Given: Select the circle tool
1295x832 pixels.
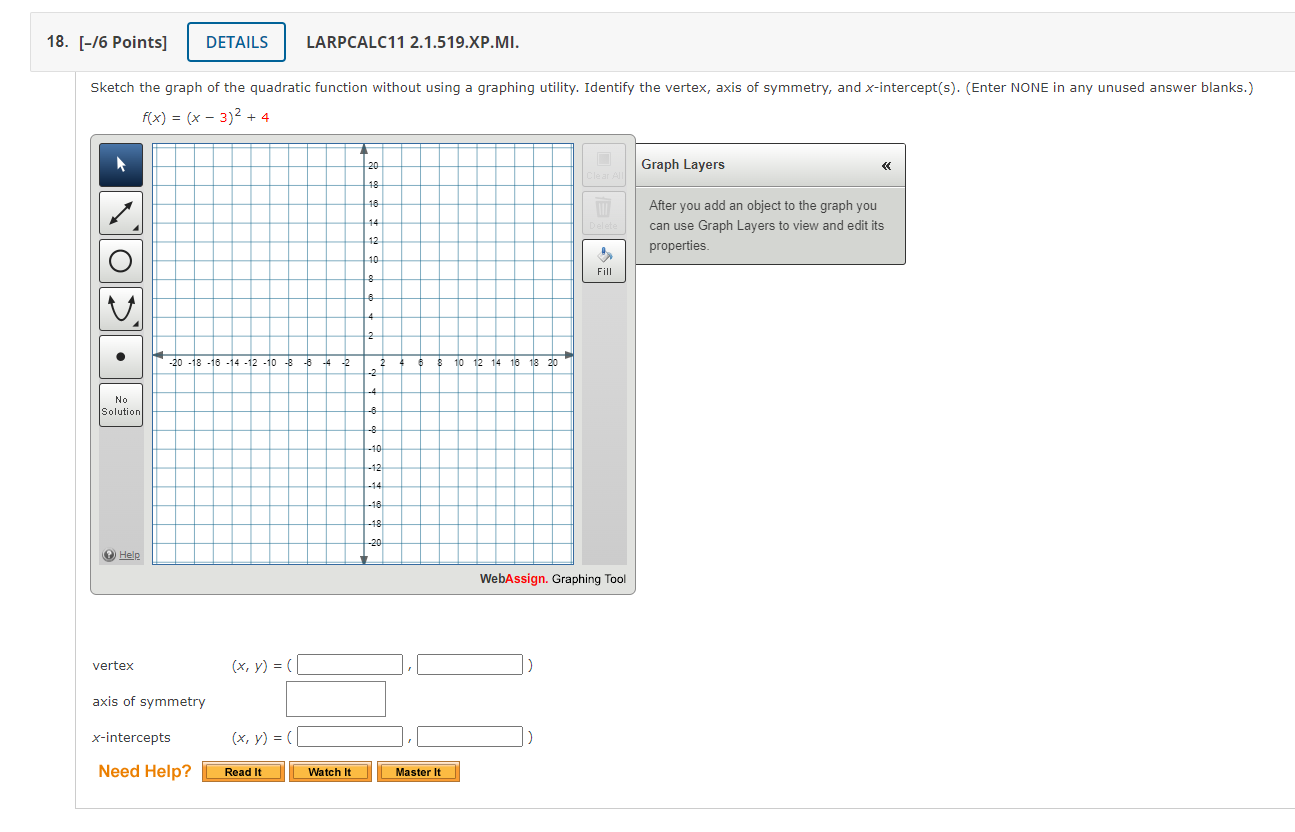Looking at the screenshot, I should (x=121, y=261).
